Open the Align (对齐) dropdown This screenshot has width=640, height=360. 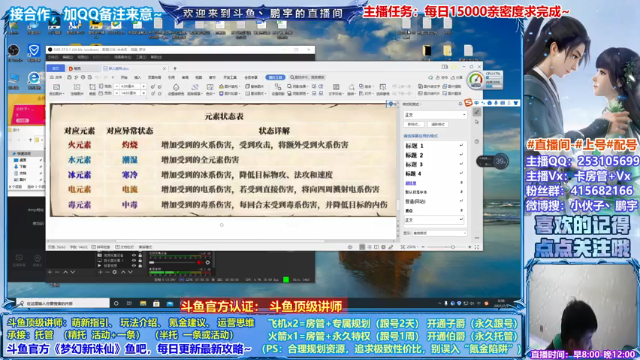(366, 93)
